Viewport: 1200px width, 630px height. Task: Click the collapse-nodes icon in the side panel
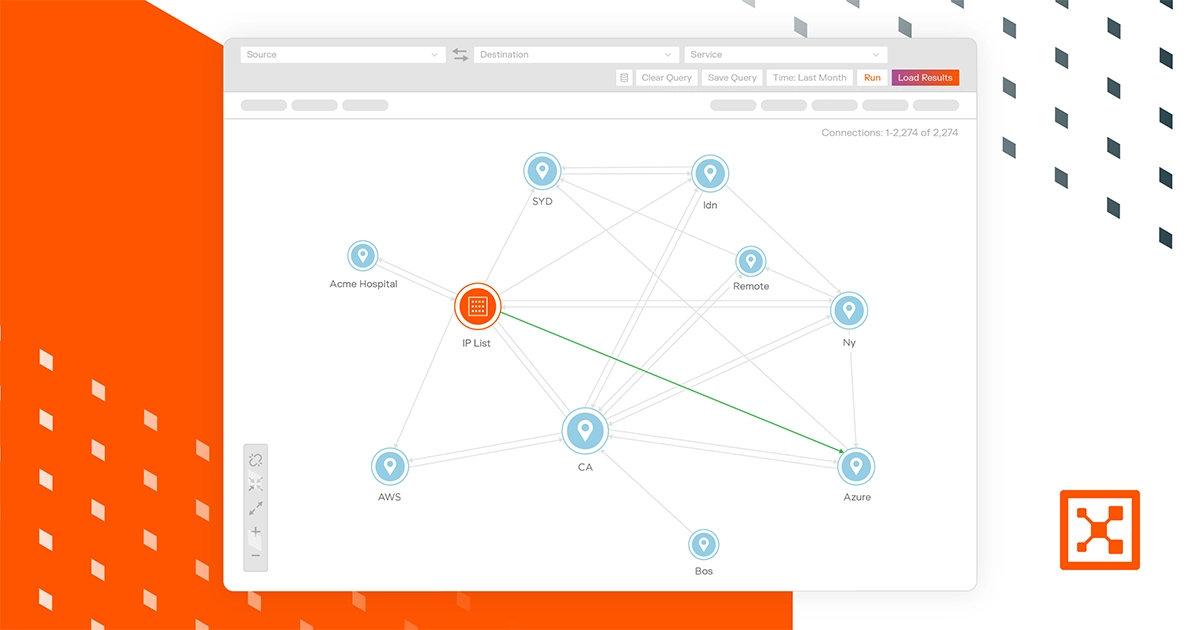pos(255,483)
